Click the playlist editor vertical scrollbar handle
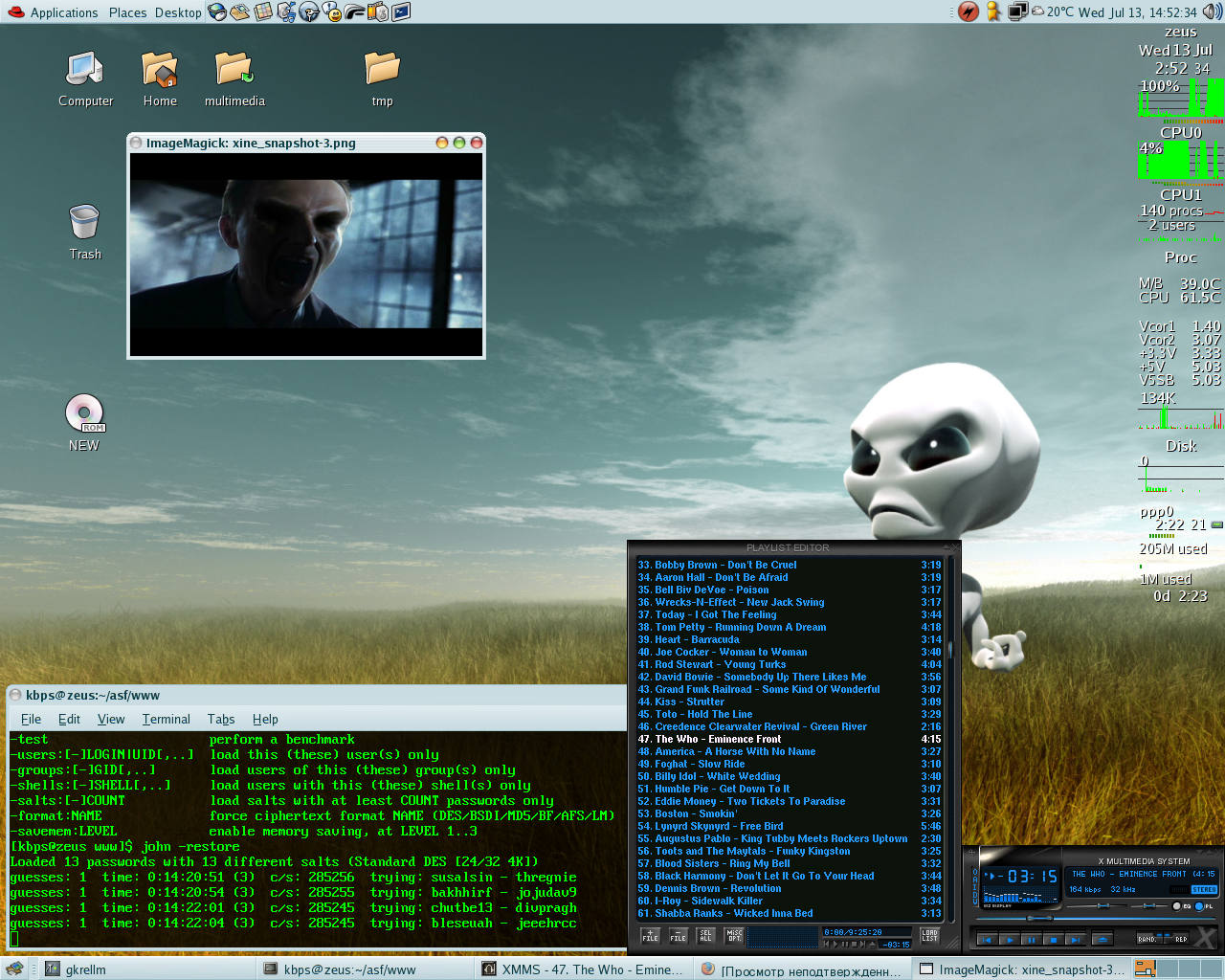This screenshot has height=980, width=1225. [950, 649]
